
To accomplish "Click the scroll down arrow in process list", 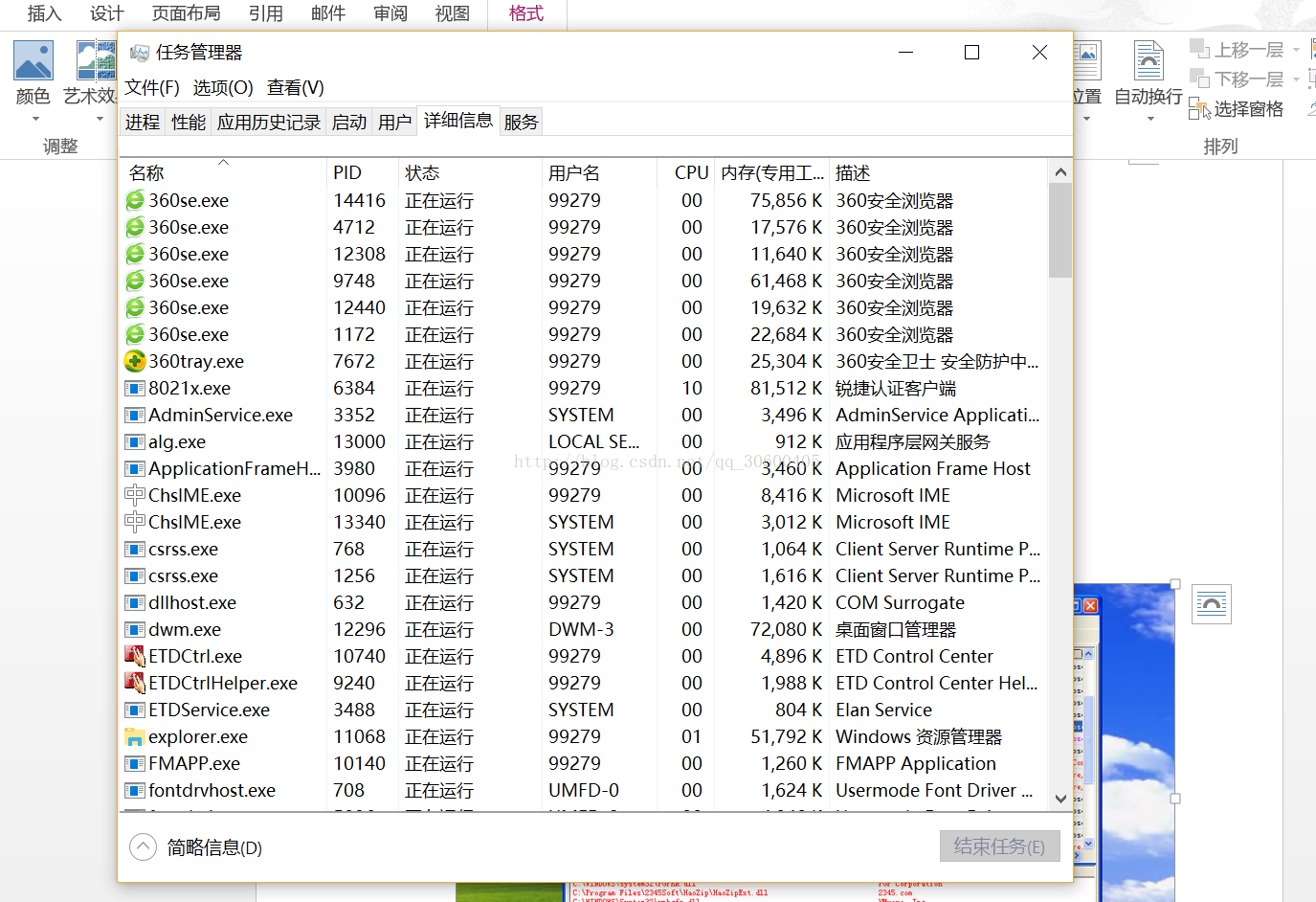I will 1060,799.
